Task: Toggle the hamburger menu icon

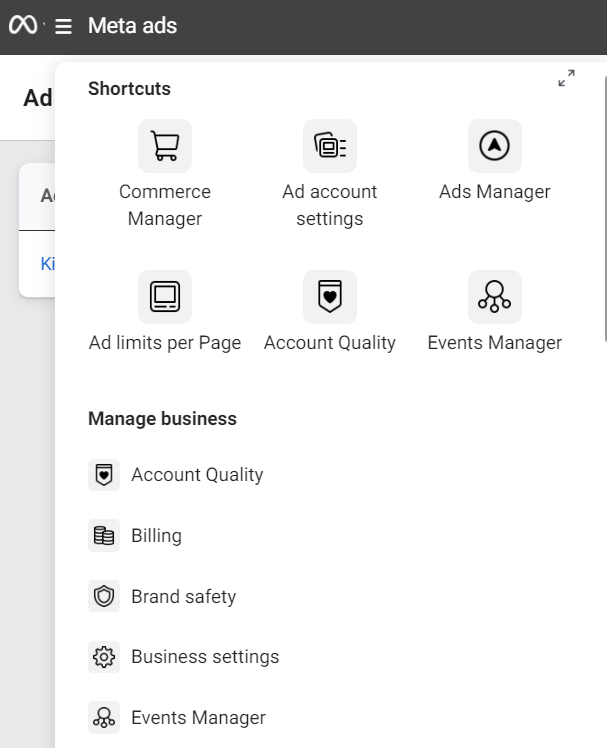Action: point(63,26)
